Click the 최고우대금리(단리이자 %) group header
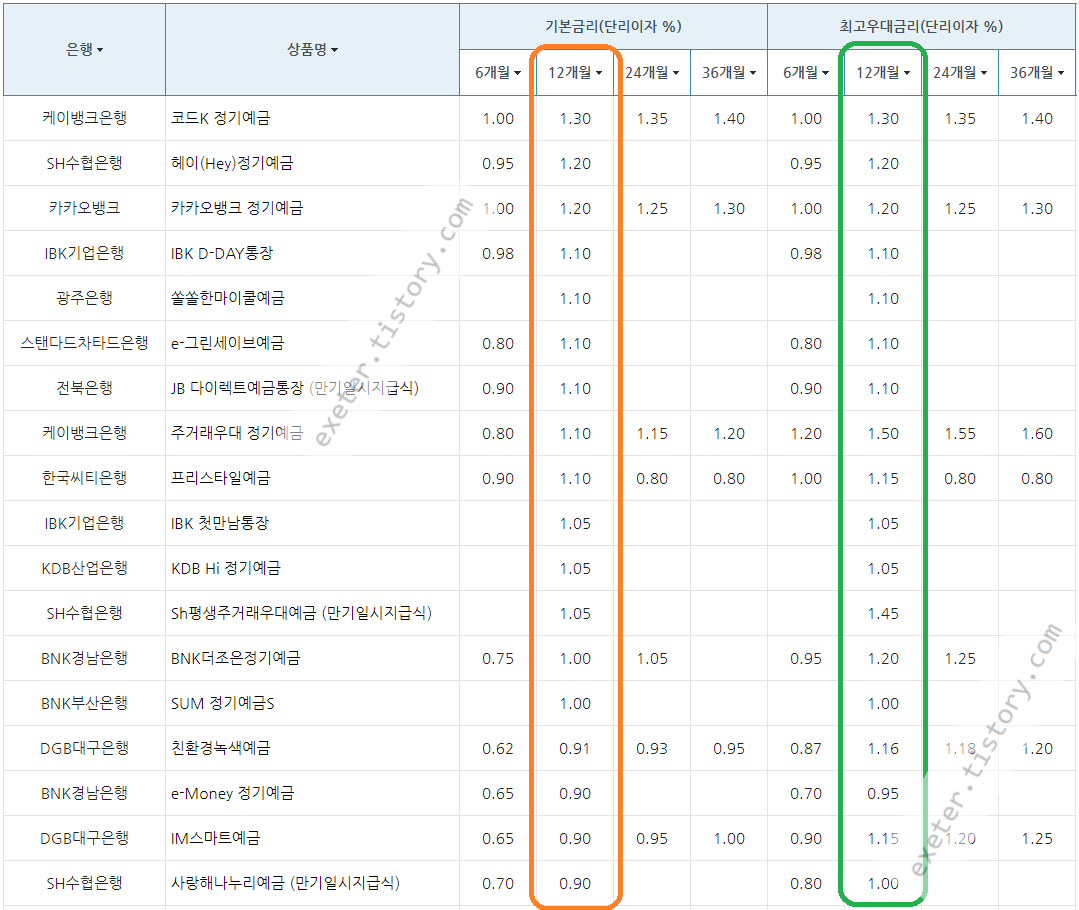Screen dimensions: 1079x910 coord(921,26)
